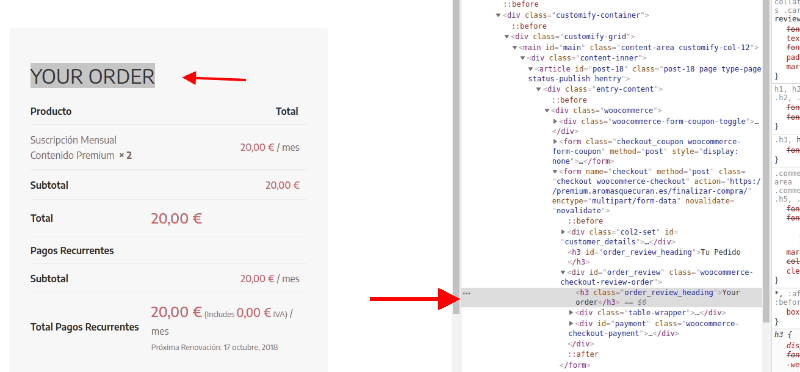Click the Total column header at right
This screenshot has height=372, width=800.
[287, 111]
